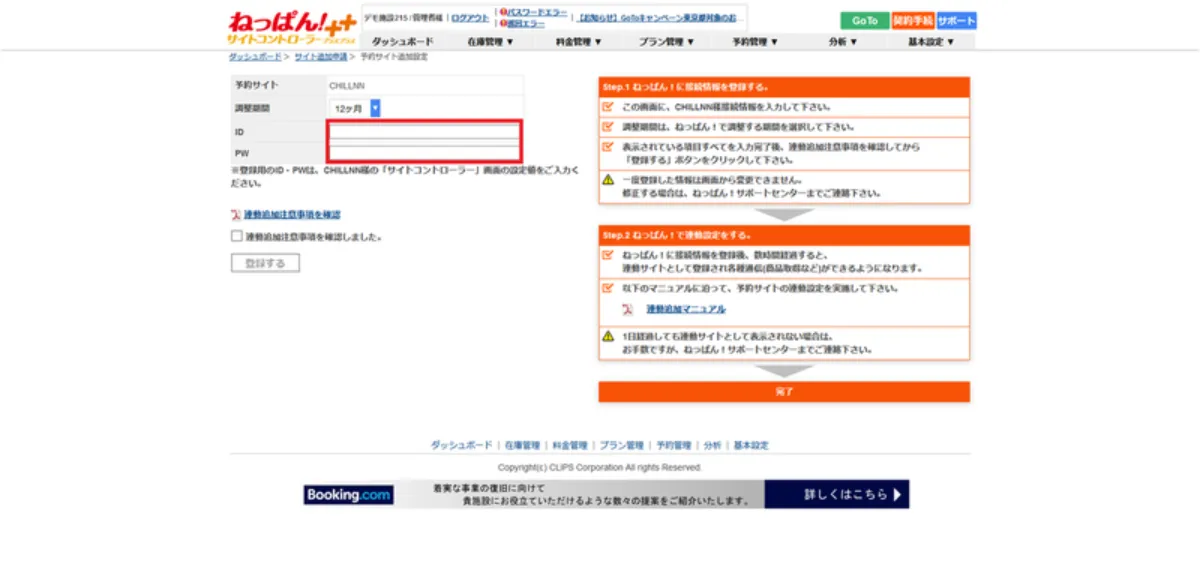Click the Step.1 ねっぱん！に接続情報を登録する header
This screenshot has width=1200, height=565.
point(784,87)
